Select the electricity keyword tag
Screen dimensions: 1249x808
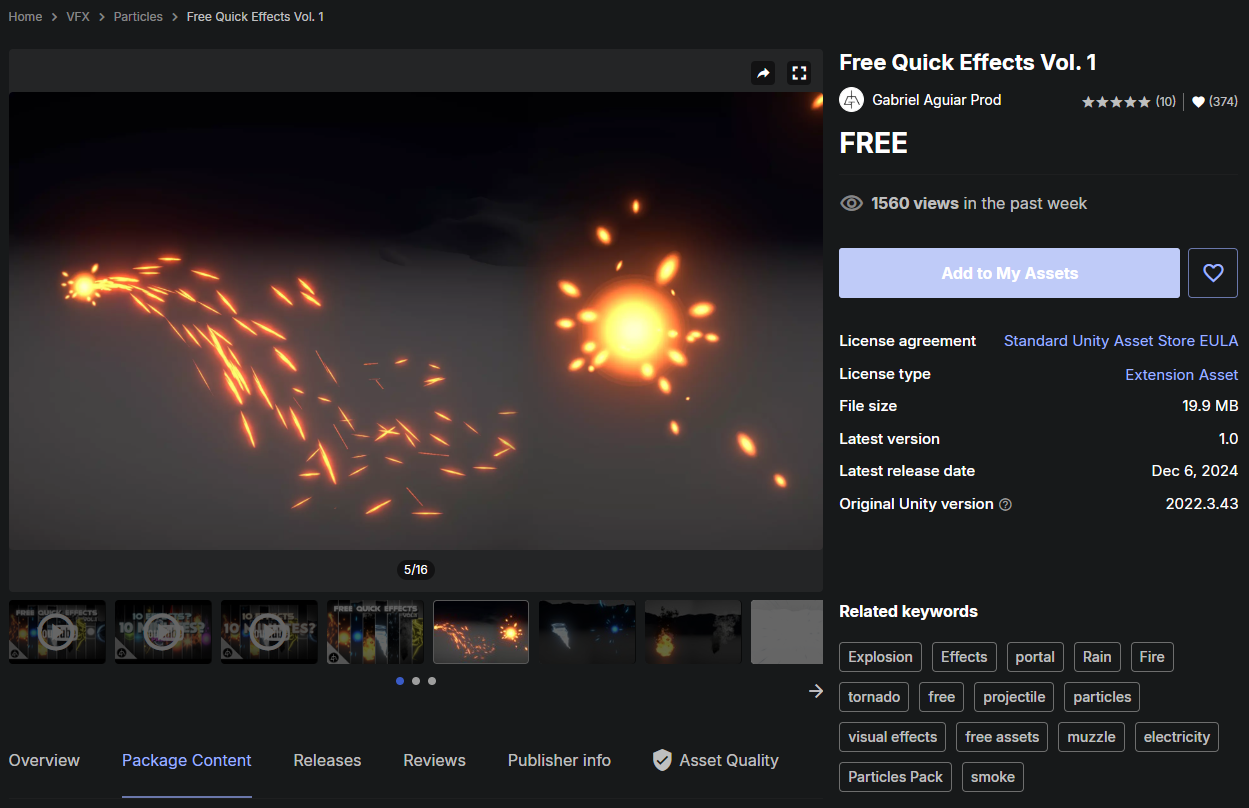coord(1177,737)
